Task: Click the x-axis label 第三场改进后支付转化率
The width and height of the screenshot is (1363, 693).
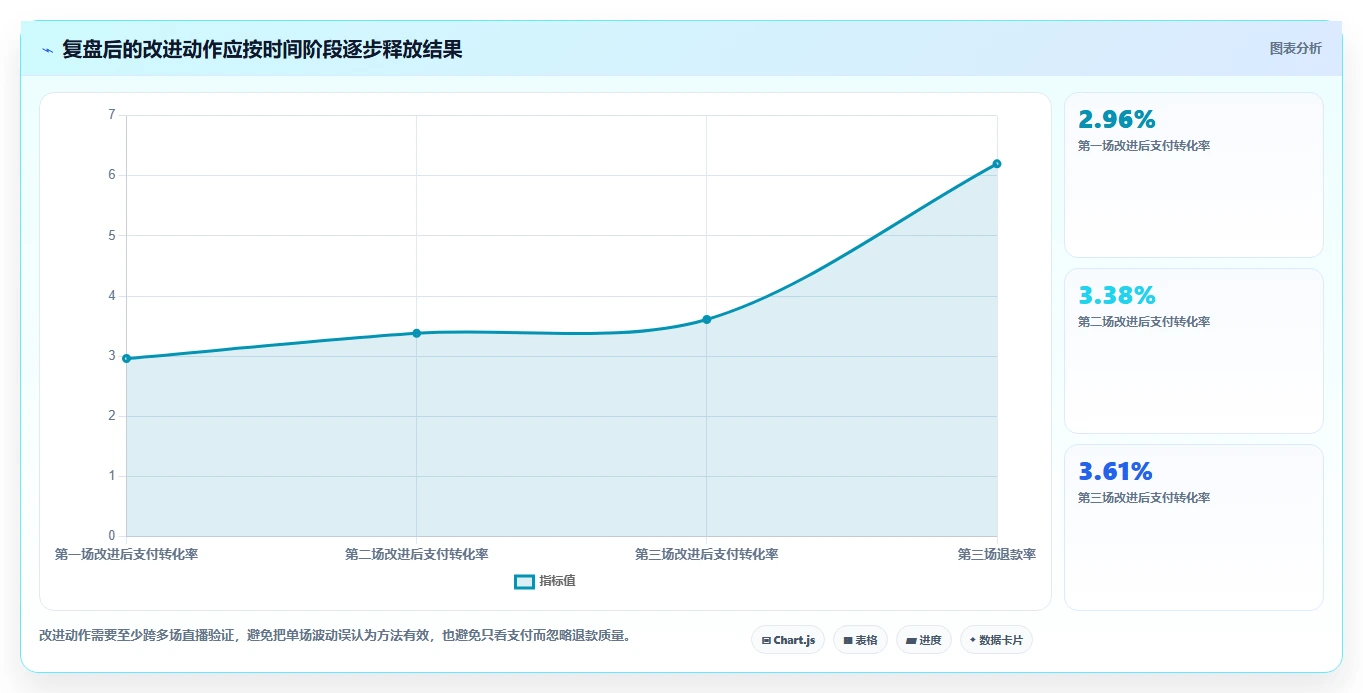Action: tap(707, 554)
